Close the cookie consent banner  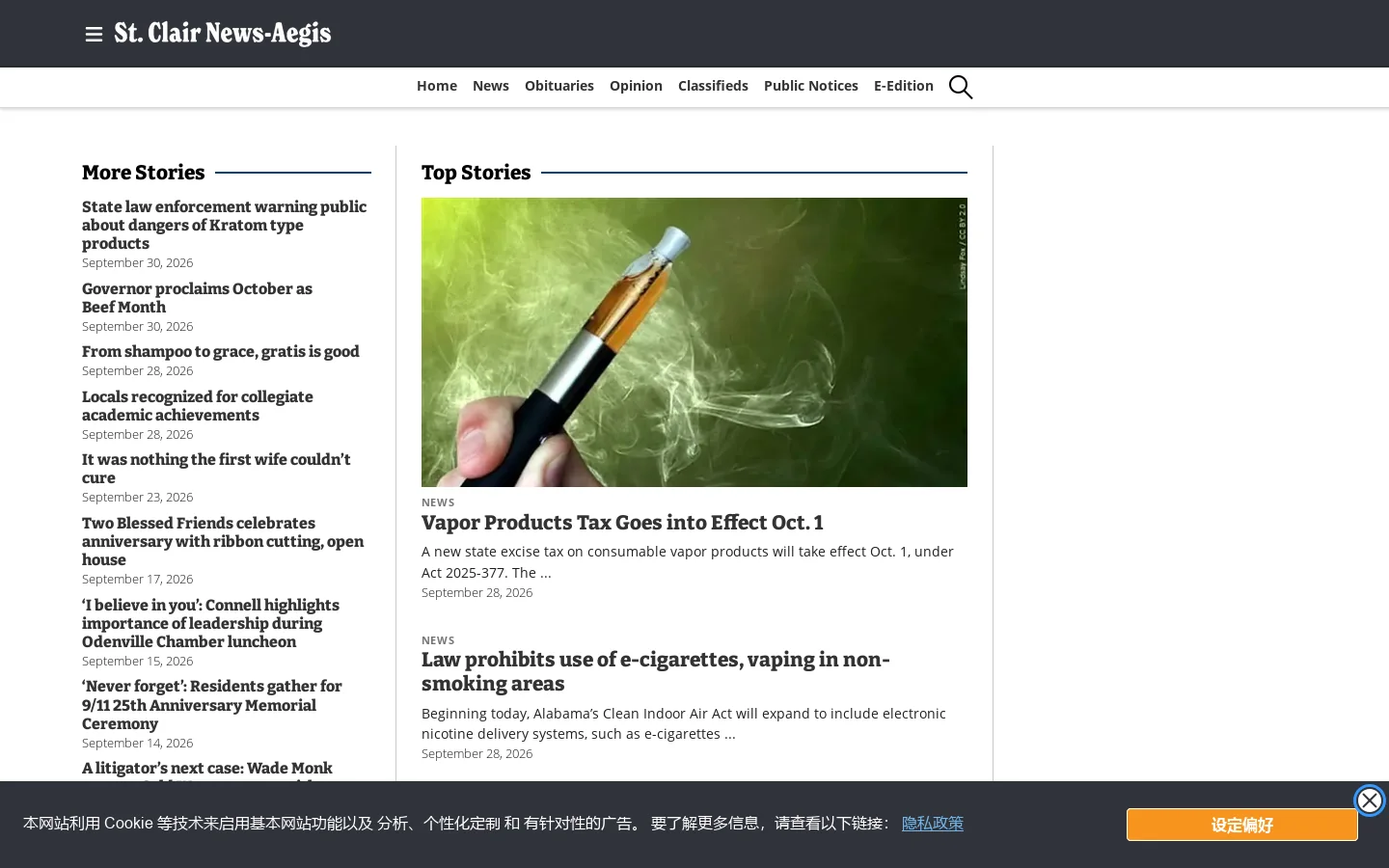[x=1369, y=800]
